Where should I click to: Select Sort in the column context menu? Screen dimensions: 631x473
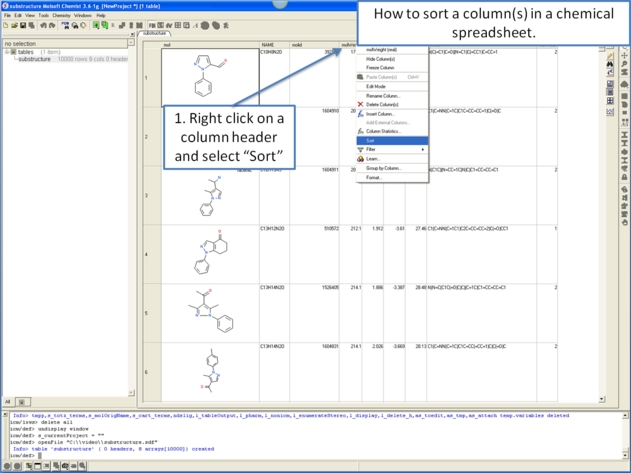(371, 141)
